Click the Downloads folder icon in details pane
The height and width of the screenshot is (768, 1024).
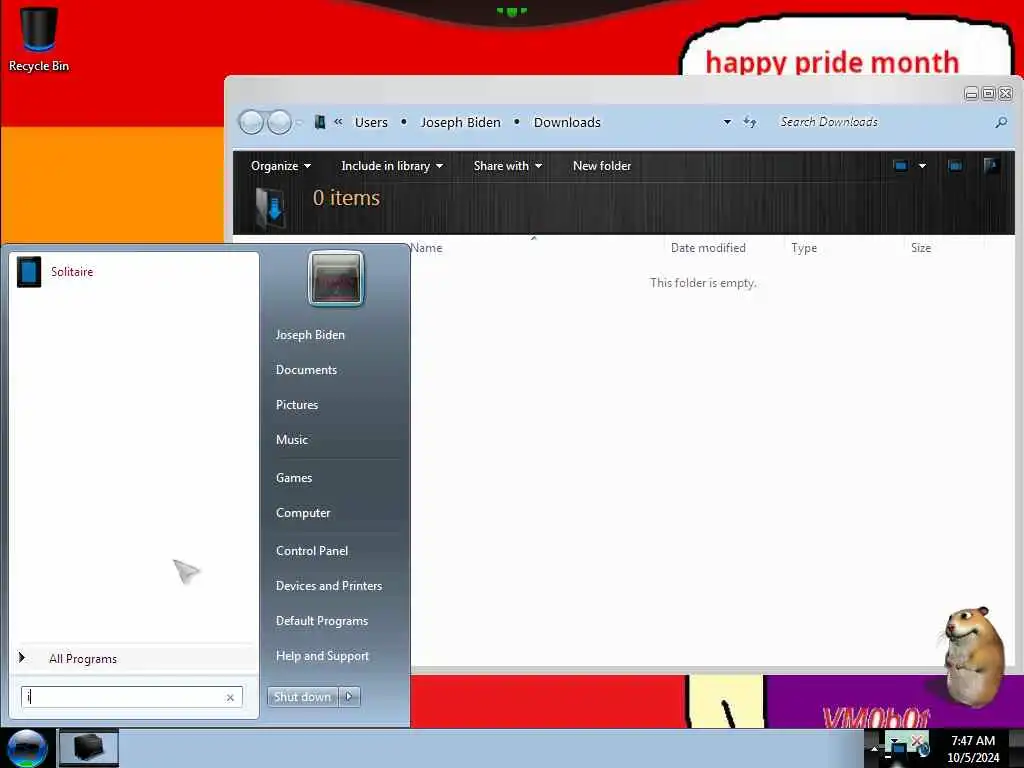pyautogui.click(x=270, y=208)
